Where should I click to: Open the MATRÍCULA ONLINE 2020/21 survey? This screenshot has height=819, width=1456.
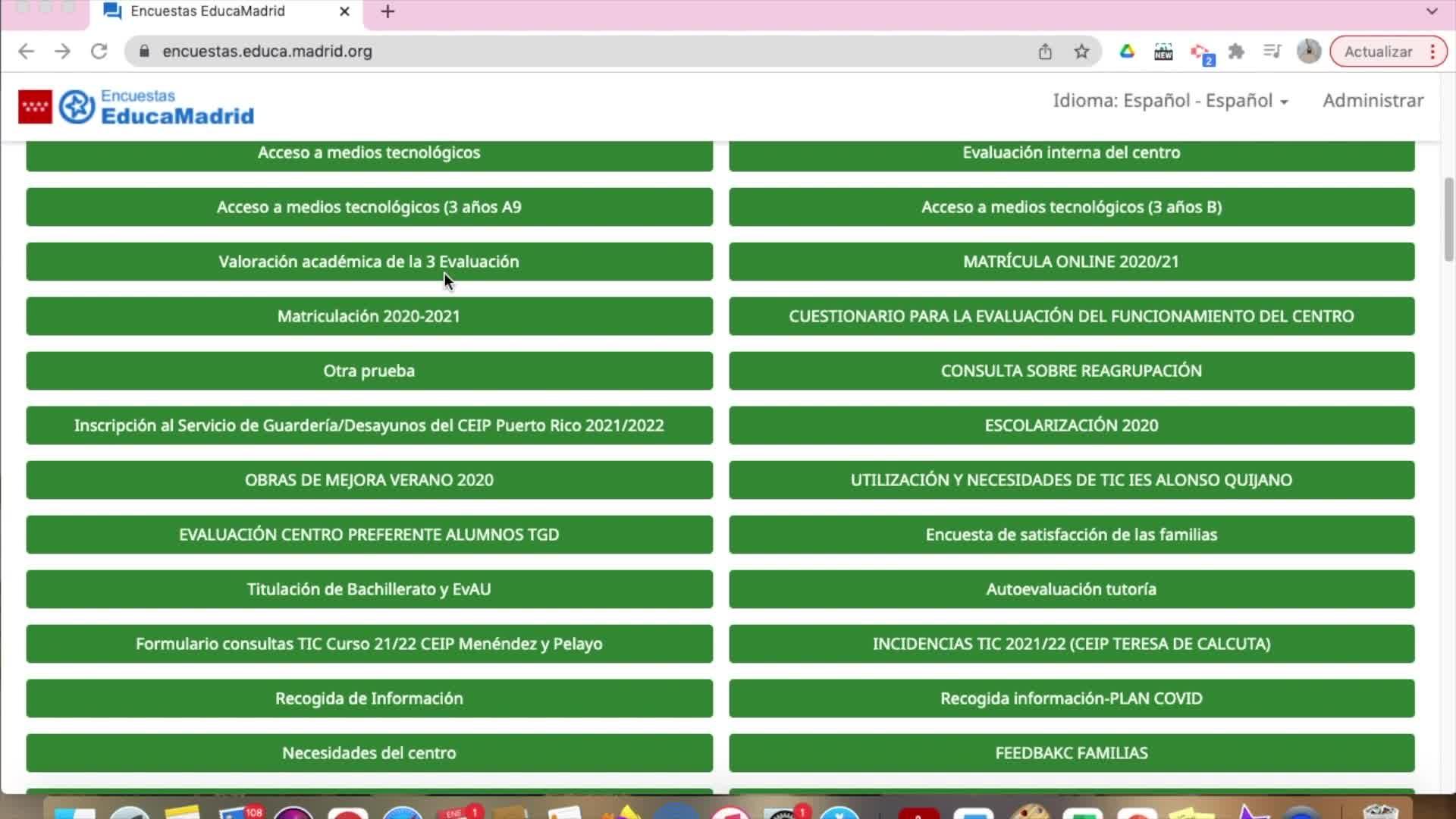pyautogui.click(x=1071, y=262)
